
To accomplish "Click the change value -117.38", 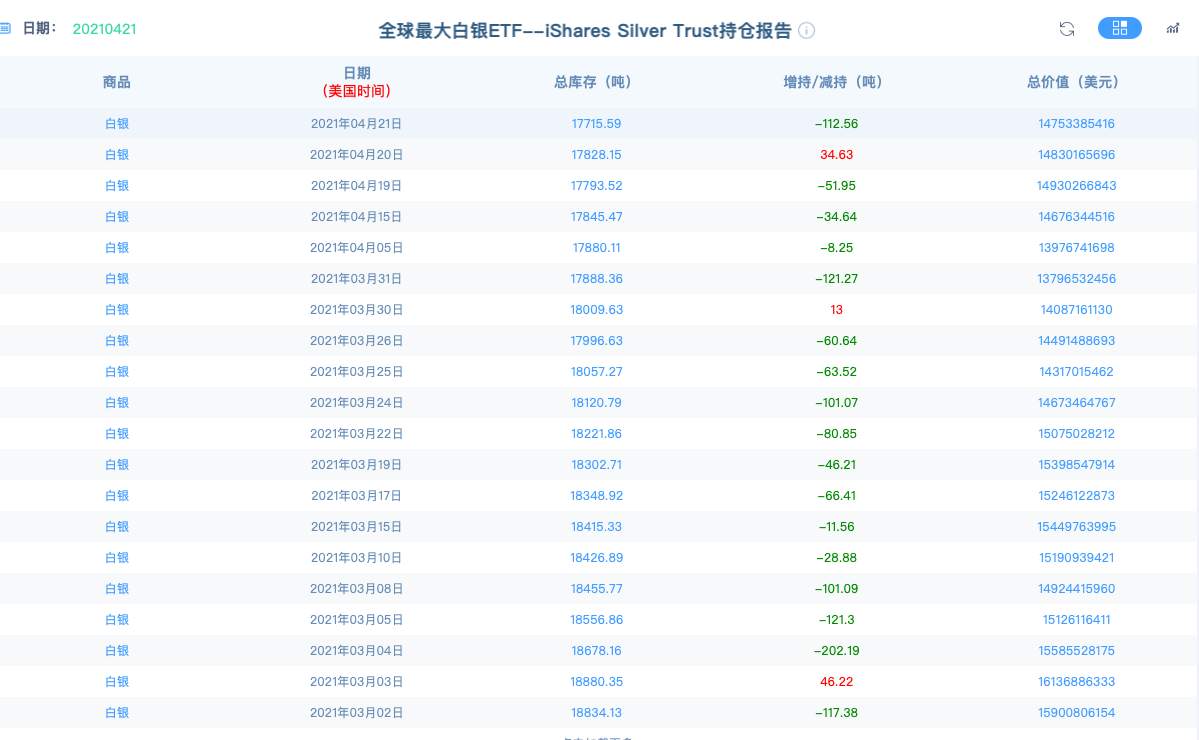I will point(837,712).
